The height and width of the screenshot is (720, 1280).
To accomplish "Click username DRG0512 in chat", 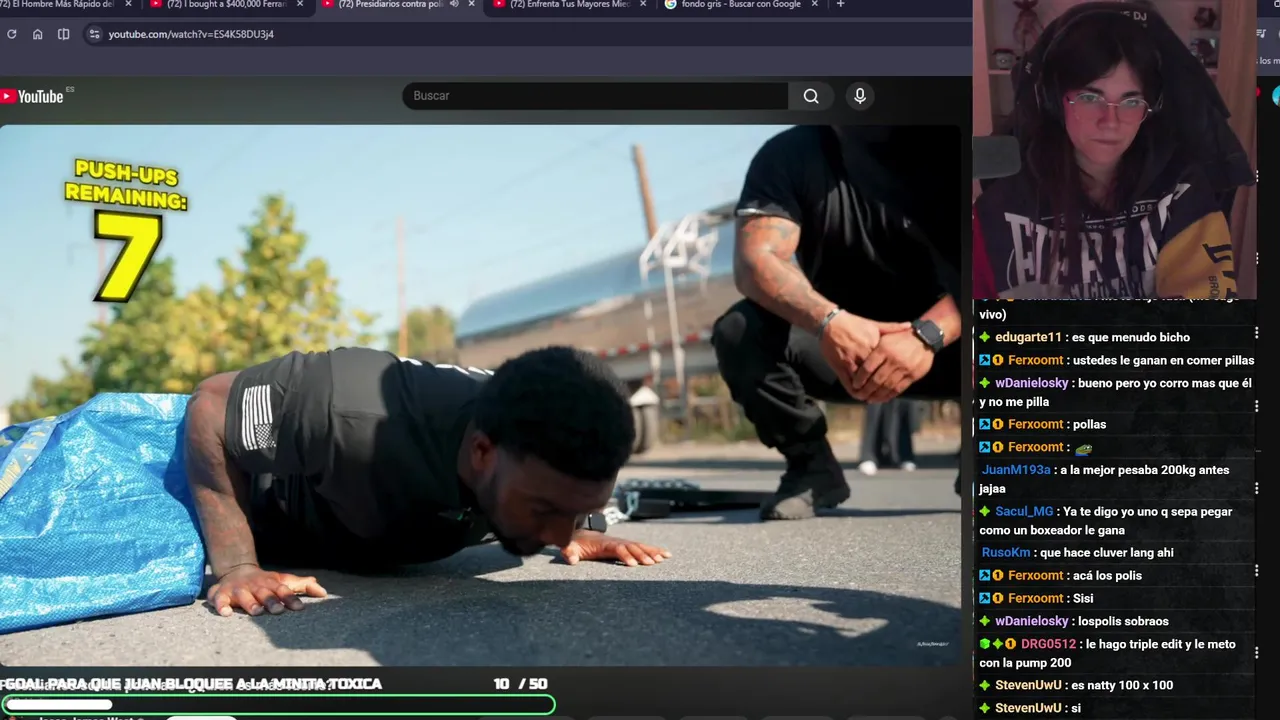I will (1048, 645).
